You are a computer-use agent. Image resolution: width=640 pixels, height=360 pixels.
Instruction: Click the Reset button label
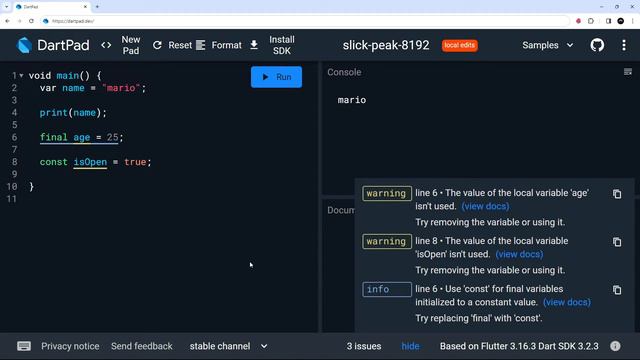coord(180,45)
